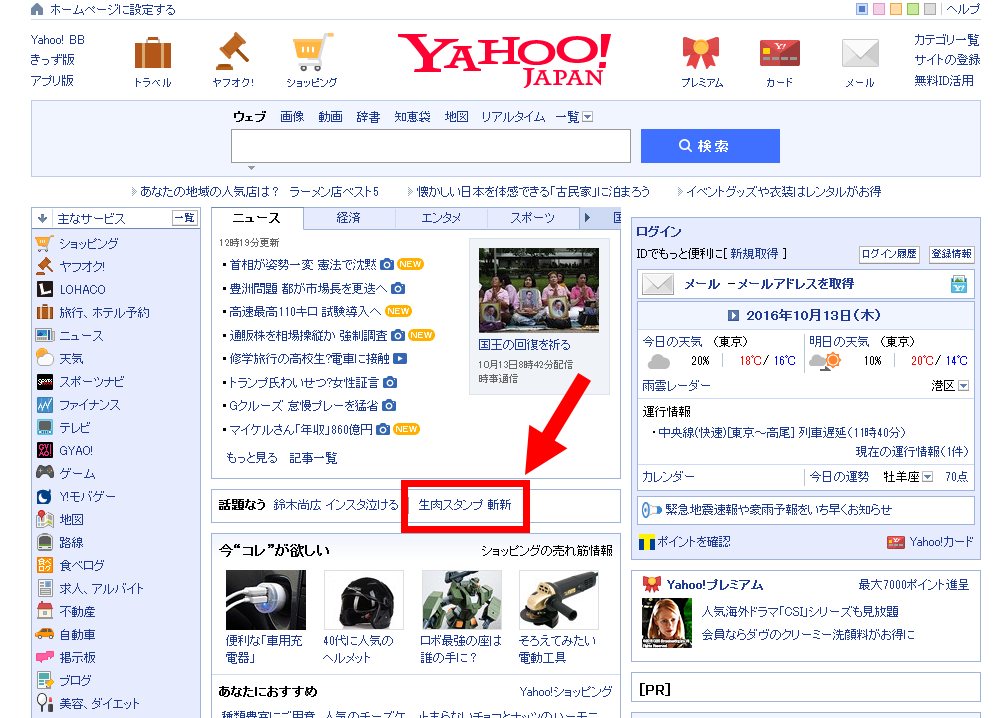
Task: Click the car sidebar icon
Action: pyautogui.click(x=45, y=634)
